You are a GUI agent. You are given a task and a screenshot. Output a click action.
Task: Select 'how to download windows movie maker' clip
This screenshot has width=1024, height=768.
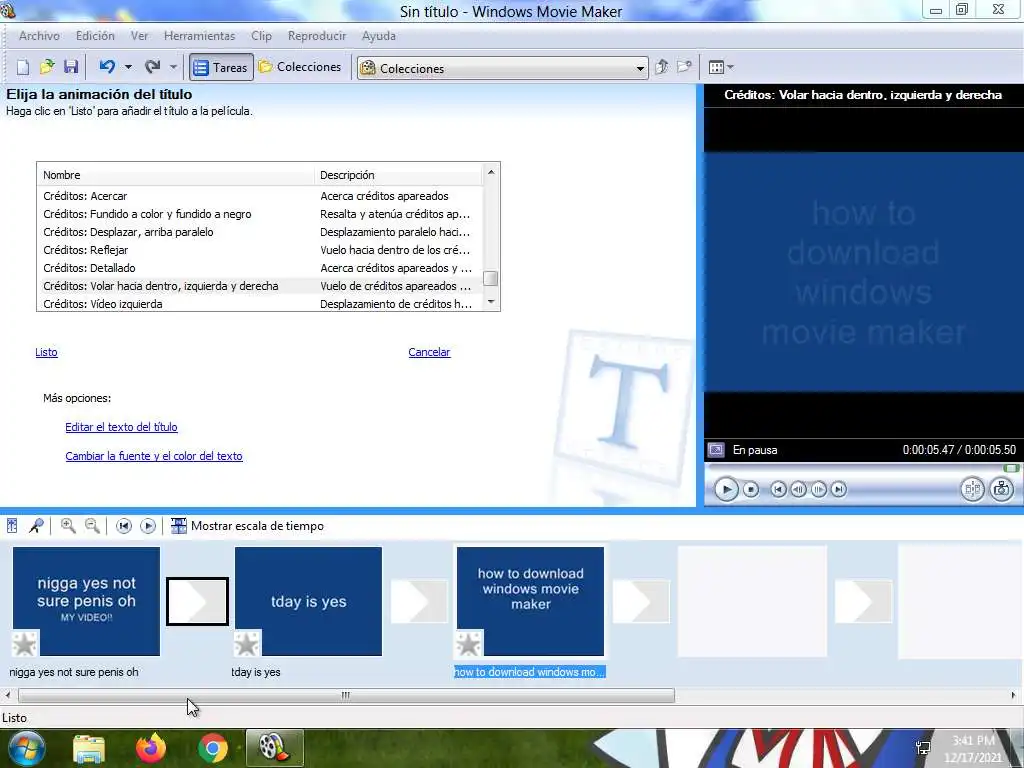point(530,601)
